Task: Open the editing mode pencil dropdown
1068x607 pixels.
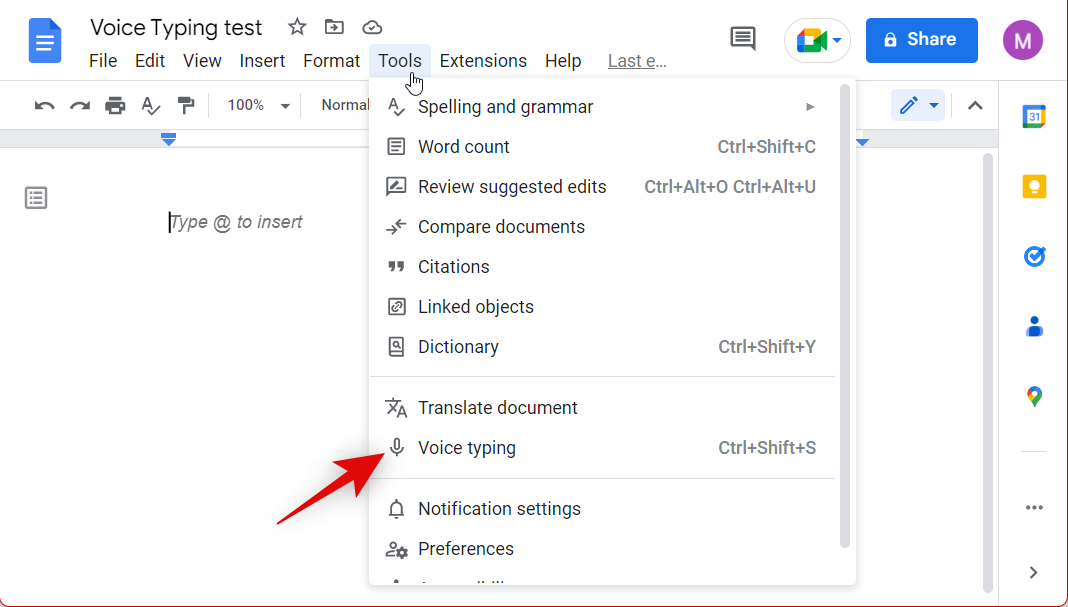Action: click(x=918, y=105)
